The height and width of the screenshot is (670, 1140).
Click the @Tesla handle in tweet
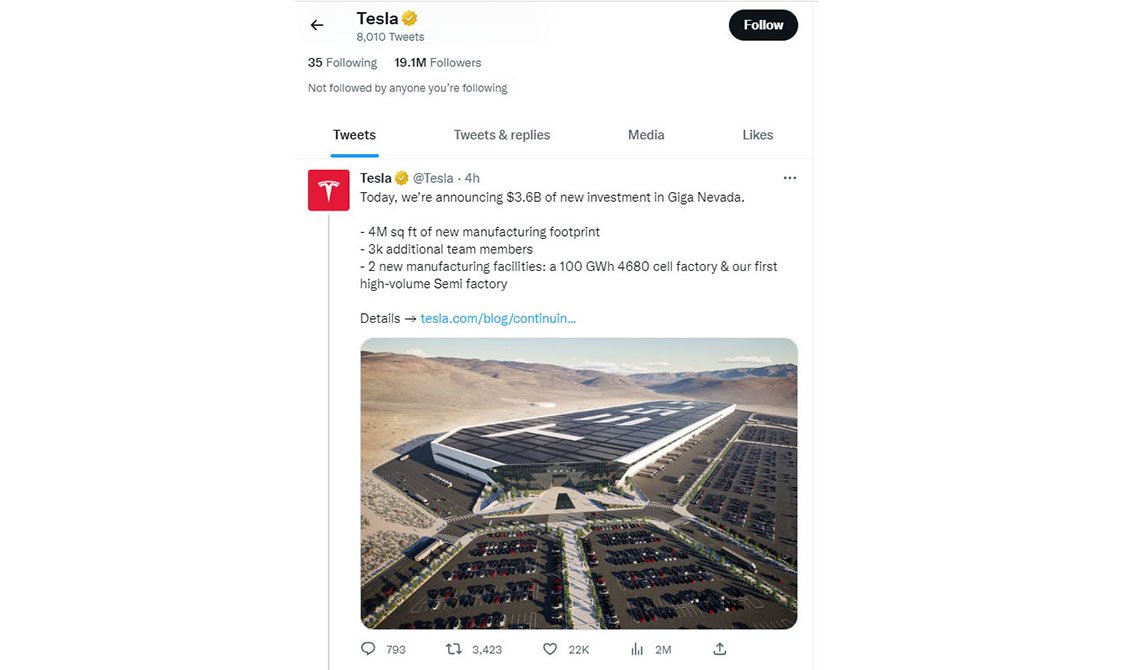click(433, 178)
